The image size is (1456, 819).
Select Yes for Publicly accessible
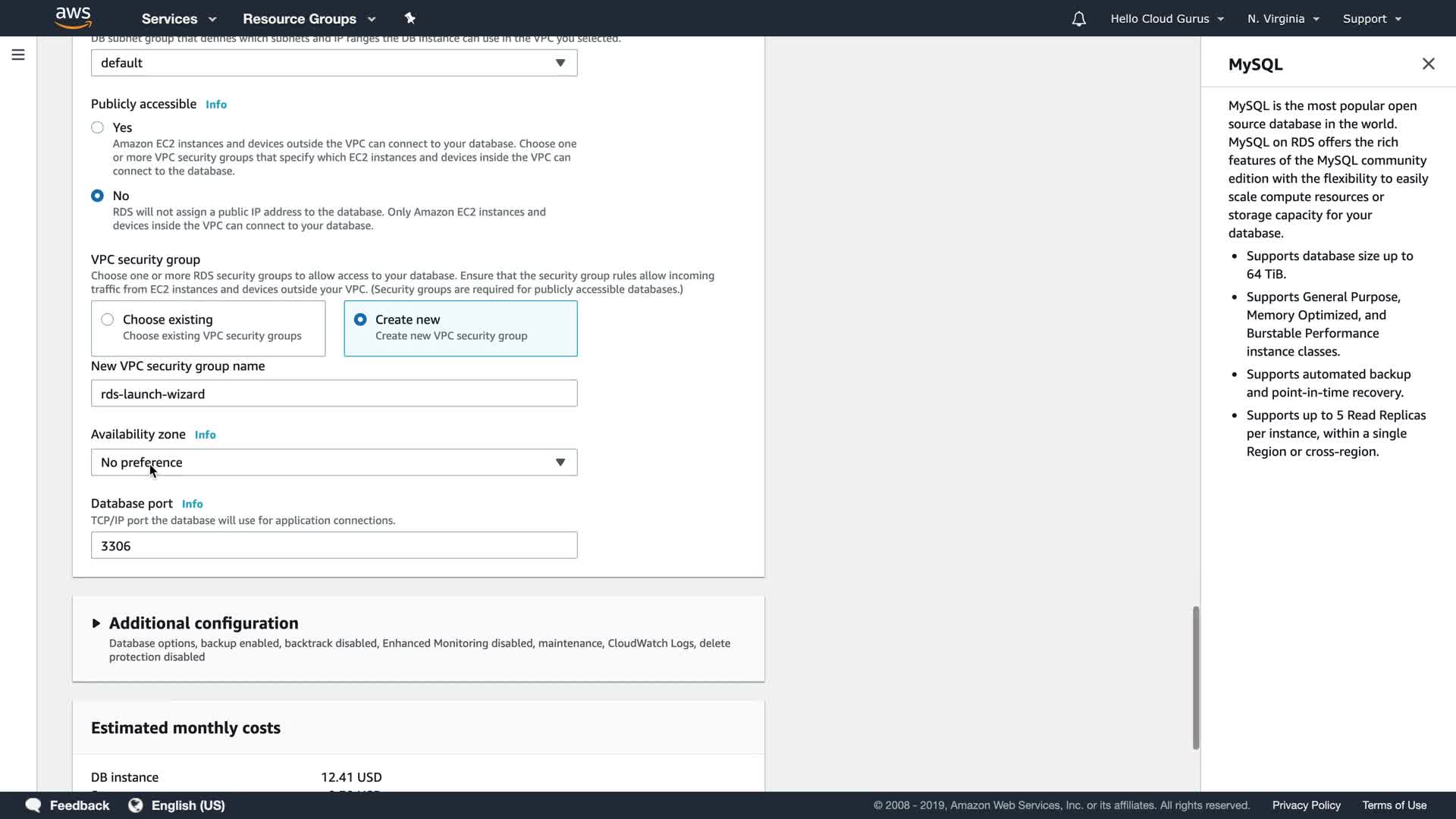point(98,127)
